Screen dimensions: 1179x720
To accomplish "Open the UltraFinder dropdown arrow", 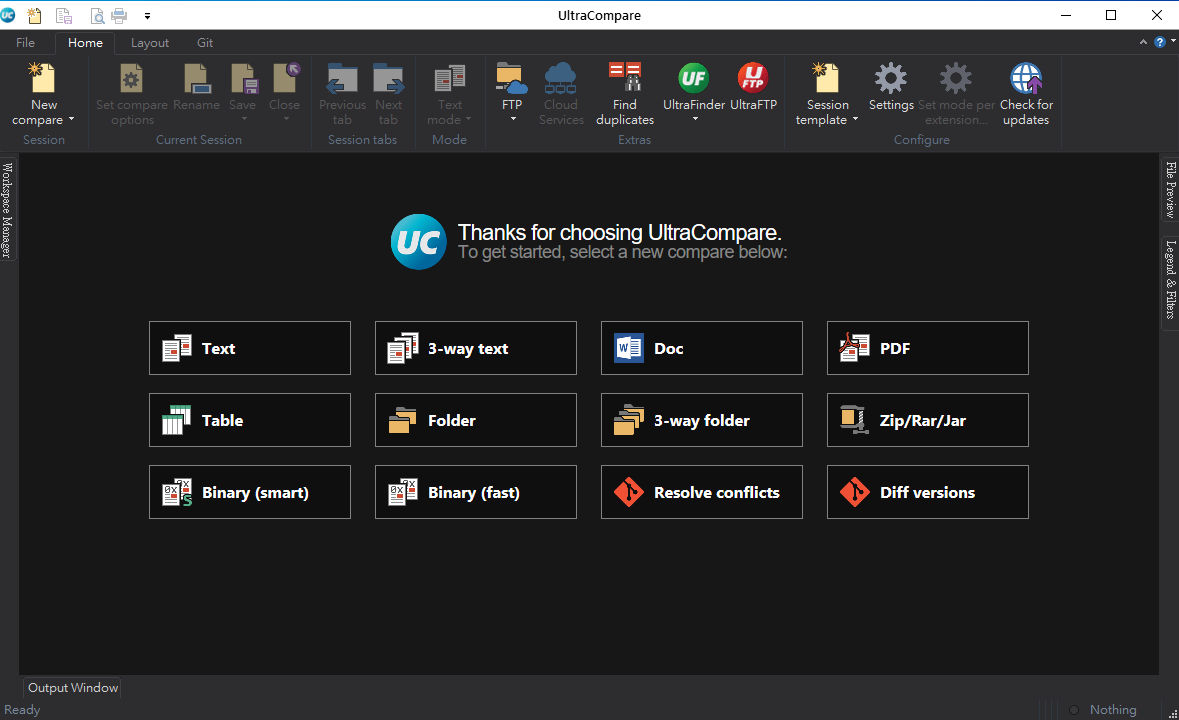I will point(694,119).
